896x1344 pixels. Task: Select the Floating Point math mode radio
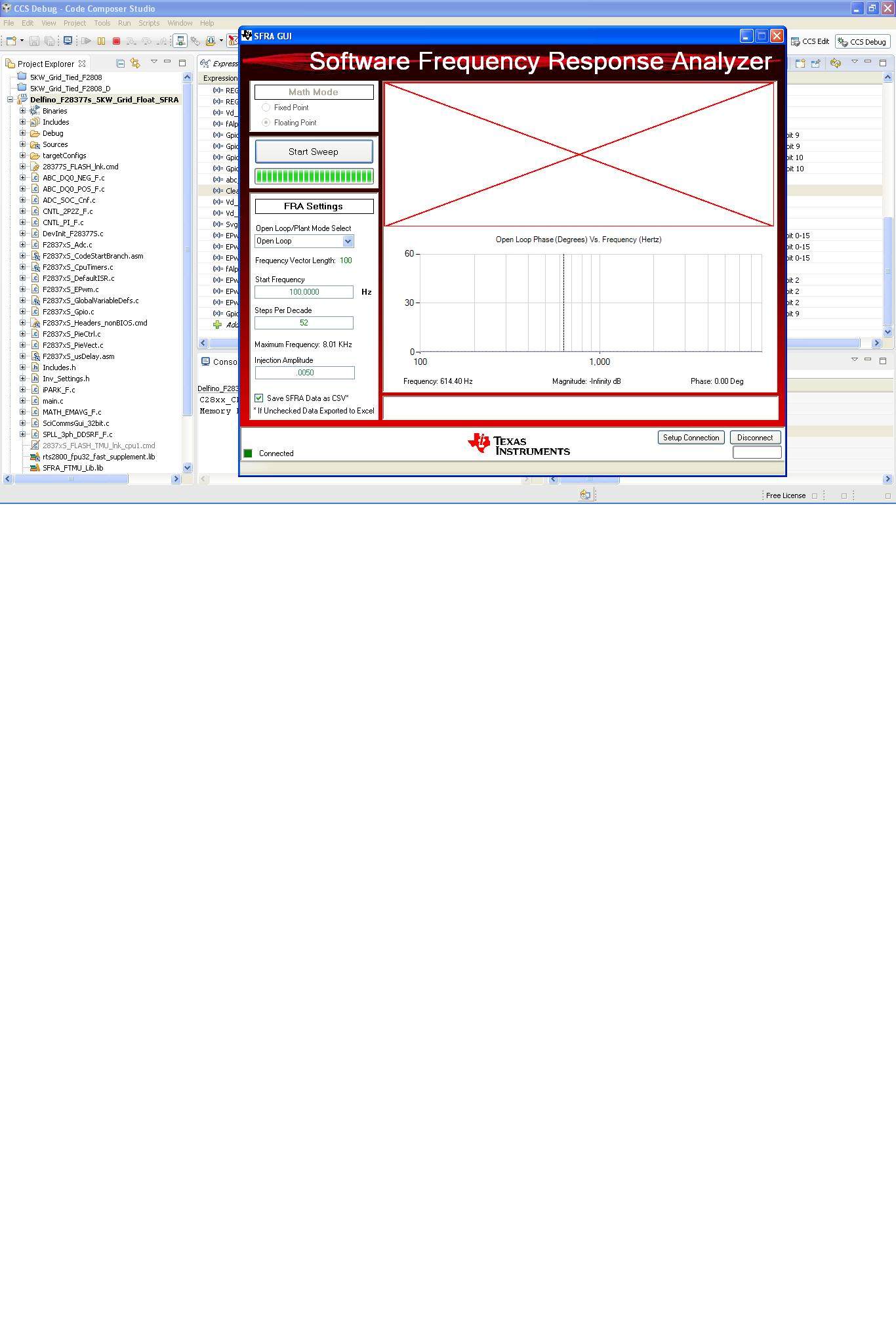(266, 122)
